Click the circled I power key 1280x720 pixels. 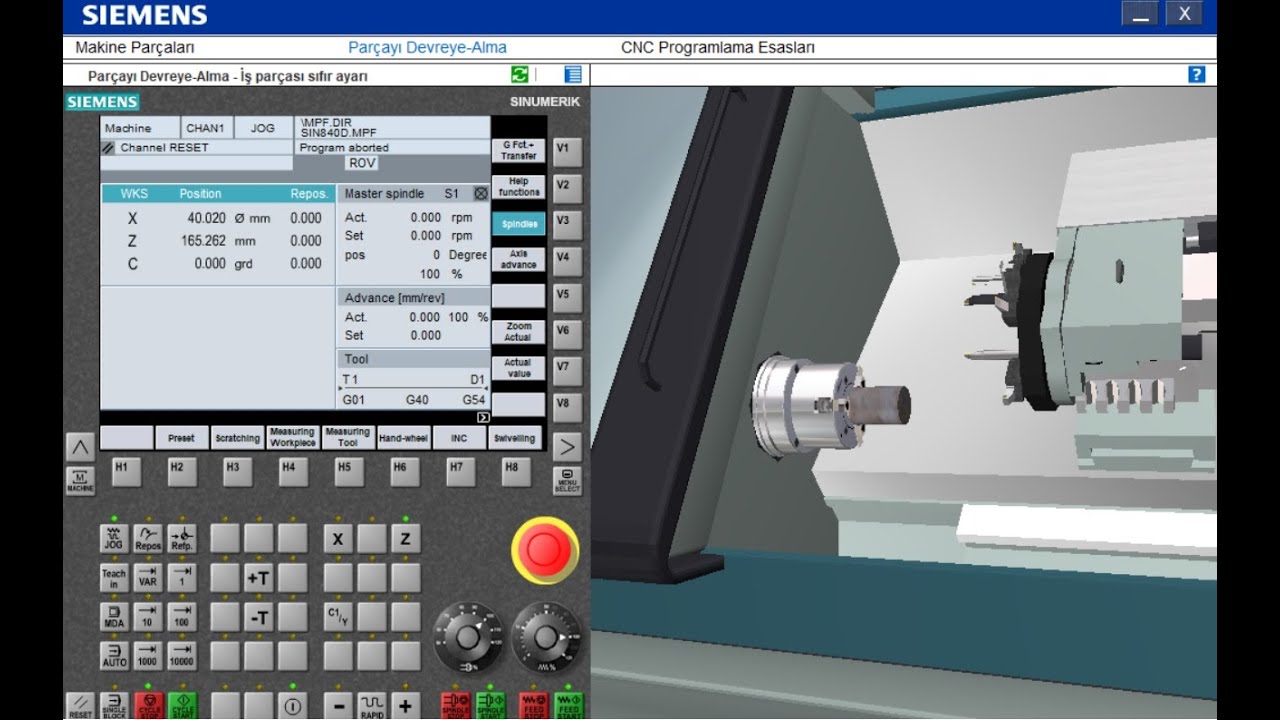tap(293, 706)
